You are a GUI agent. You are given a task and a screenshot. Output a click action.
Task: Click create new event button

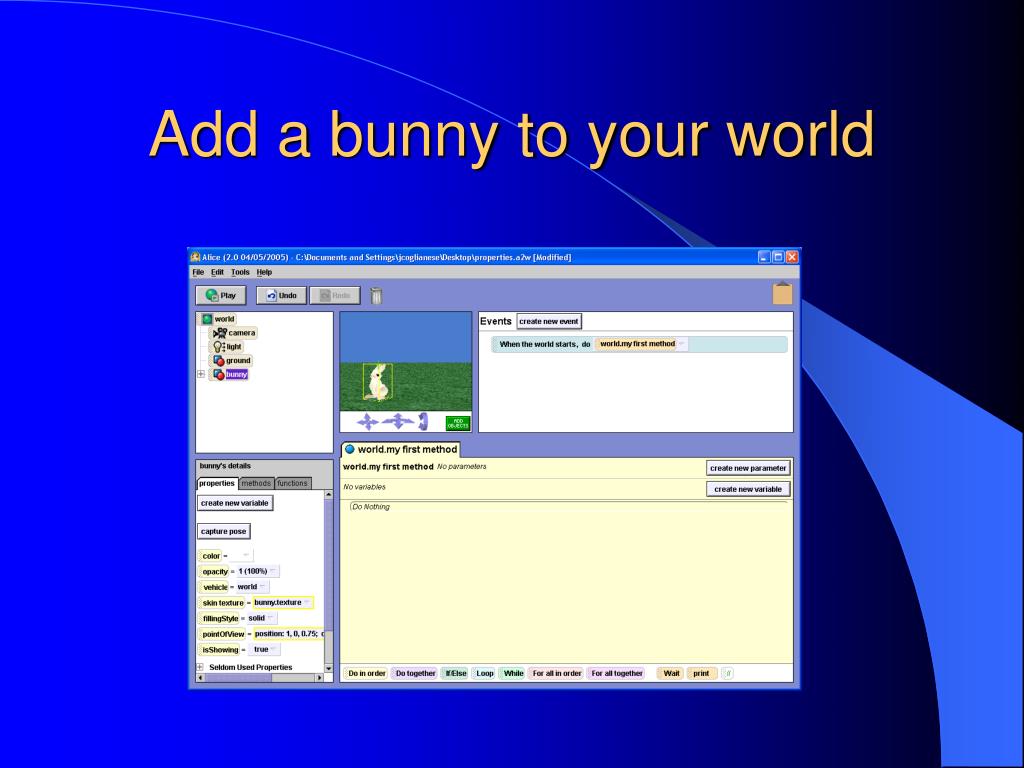click(549, 321)
